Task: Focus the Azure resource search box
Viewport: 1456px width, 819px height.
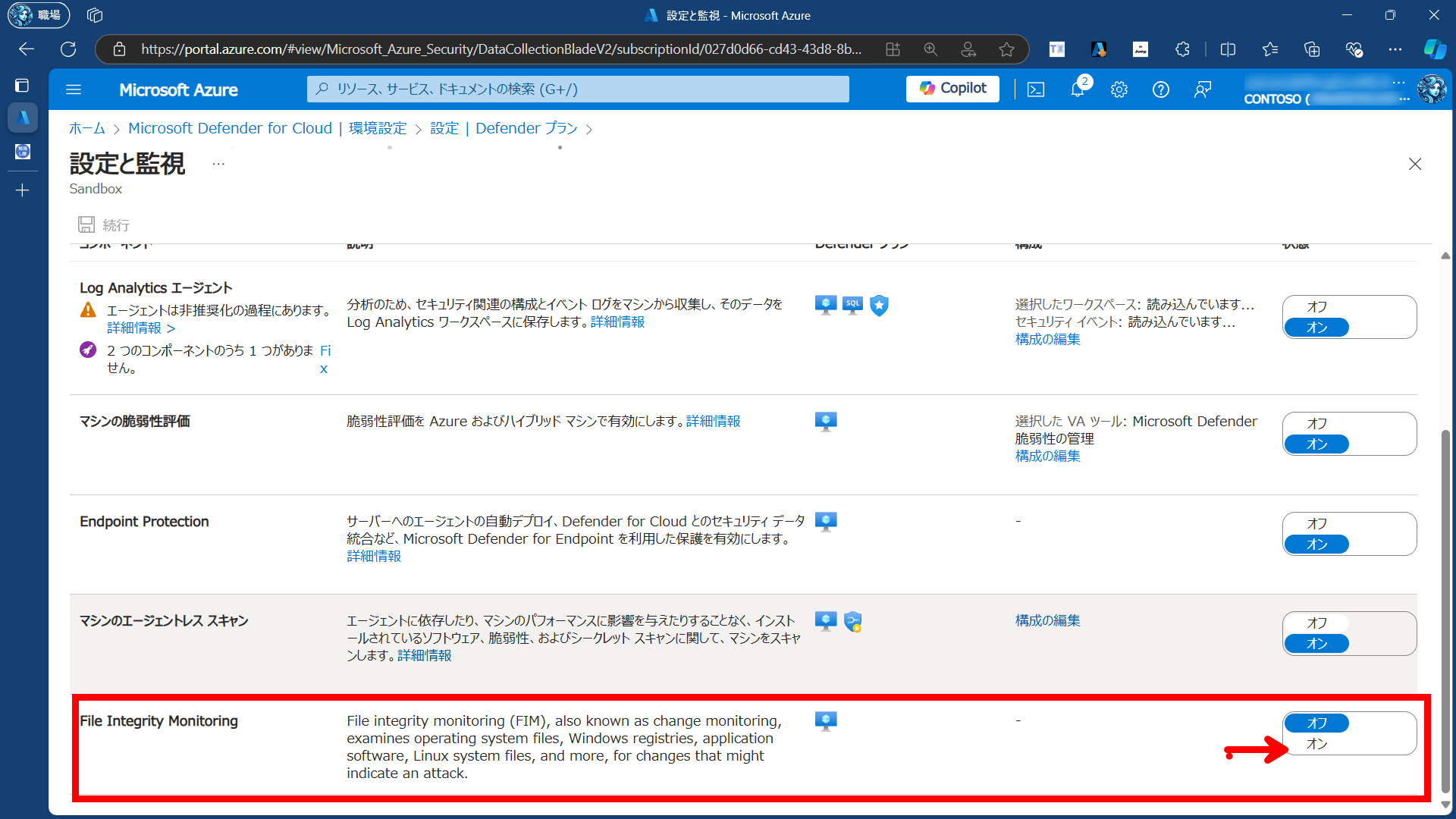Action: [578, 89]
